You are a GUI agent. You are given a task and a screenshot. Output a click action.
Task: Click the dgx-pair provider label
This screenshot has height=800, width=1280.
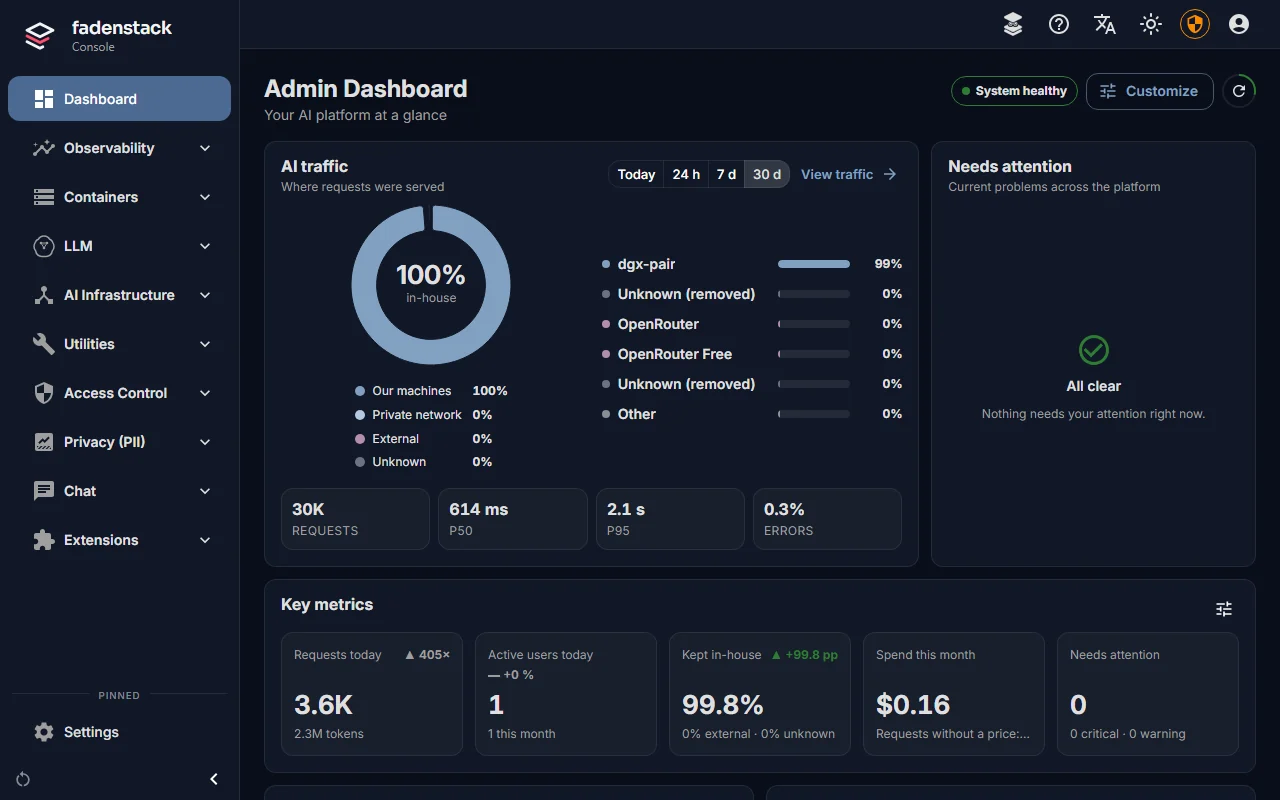point(646,264)
